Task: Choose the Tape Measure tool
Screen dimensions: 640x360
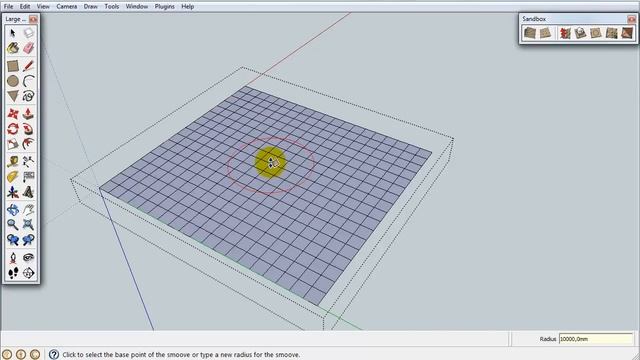Action: 13,162
